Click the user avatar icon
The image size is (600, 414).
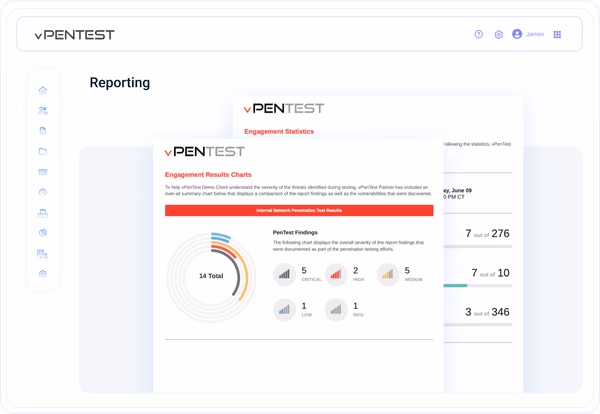[517, 34]
